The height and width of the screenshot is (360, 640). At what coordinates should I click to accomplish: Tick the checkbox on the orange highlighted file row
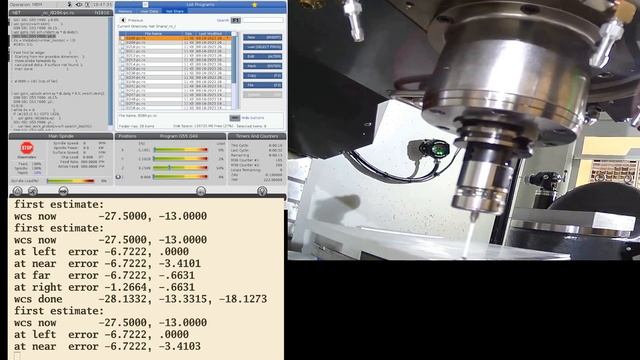point(122,38)
